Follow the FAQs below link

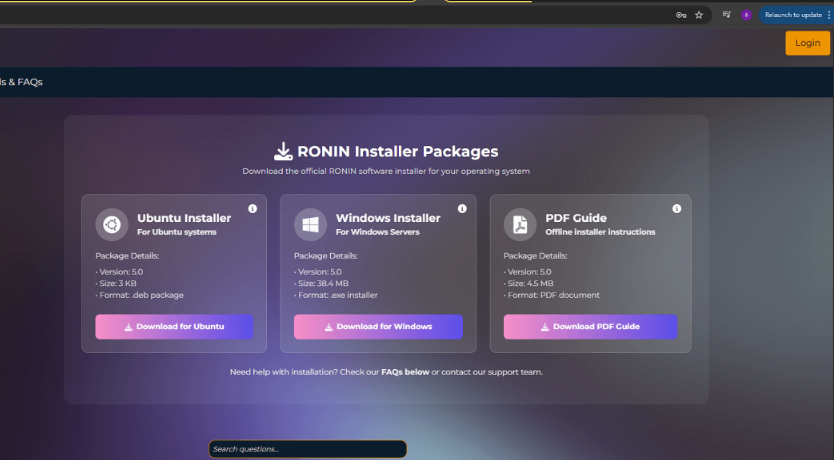(x=405, y=372)
